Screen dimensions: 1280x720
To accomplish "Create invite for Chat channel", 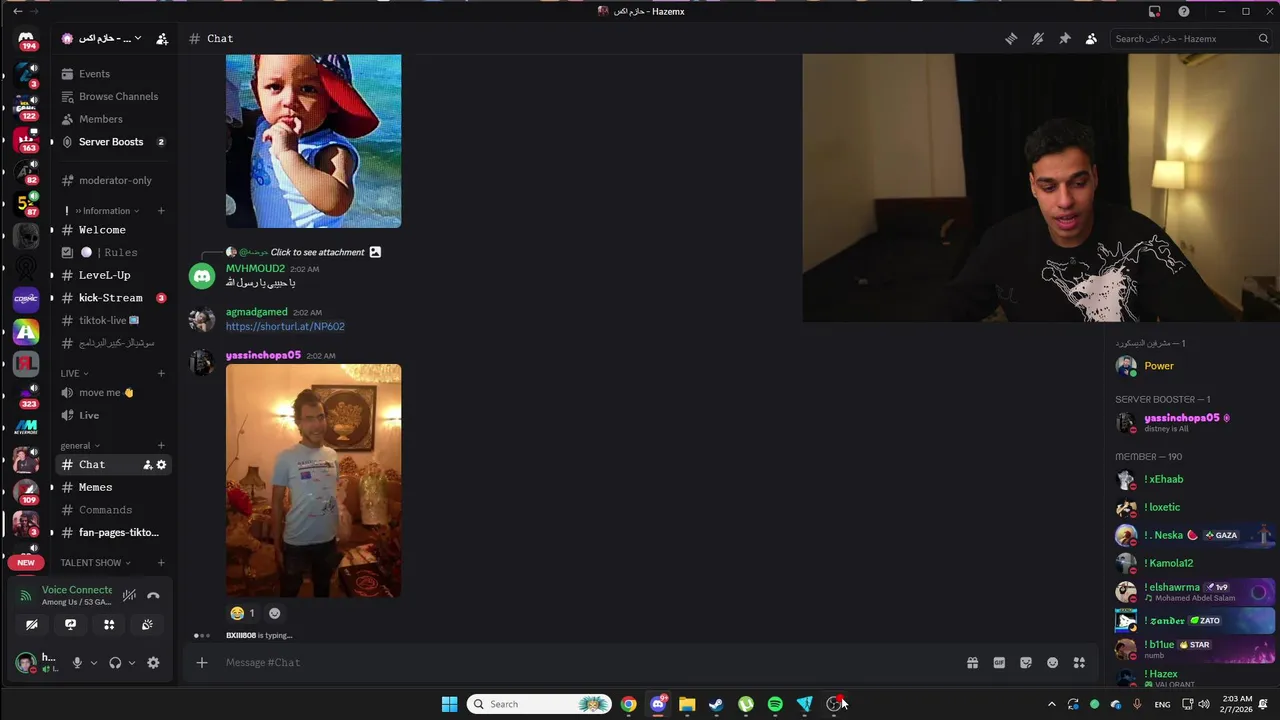I will pos(148,465).
